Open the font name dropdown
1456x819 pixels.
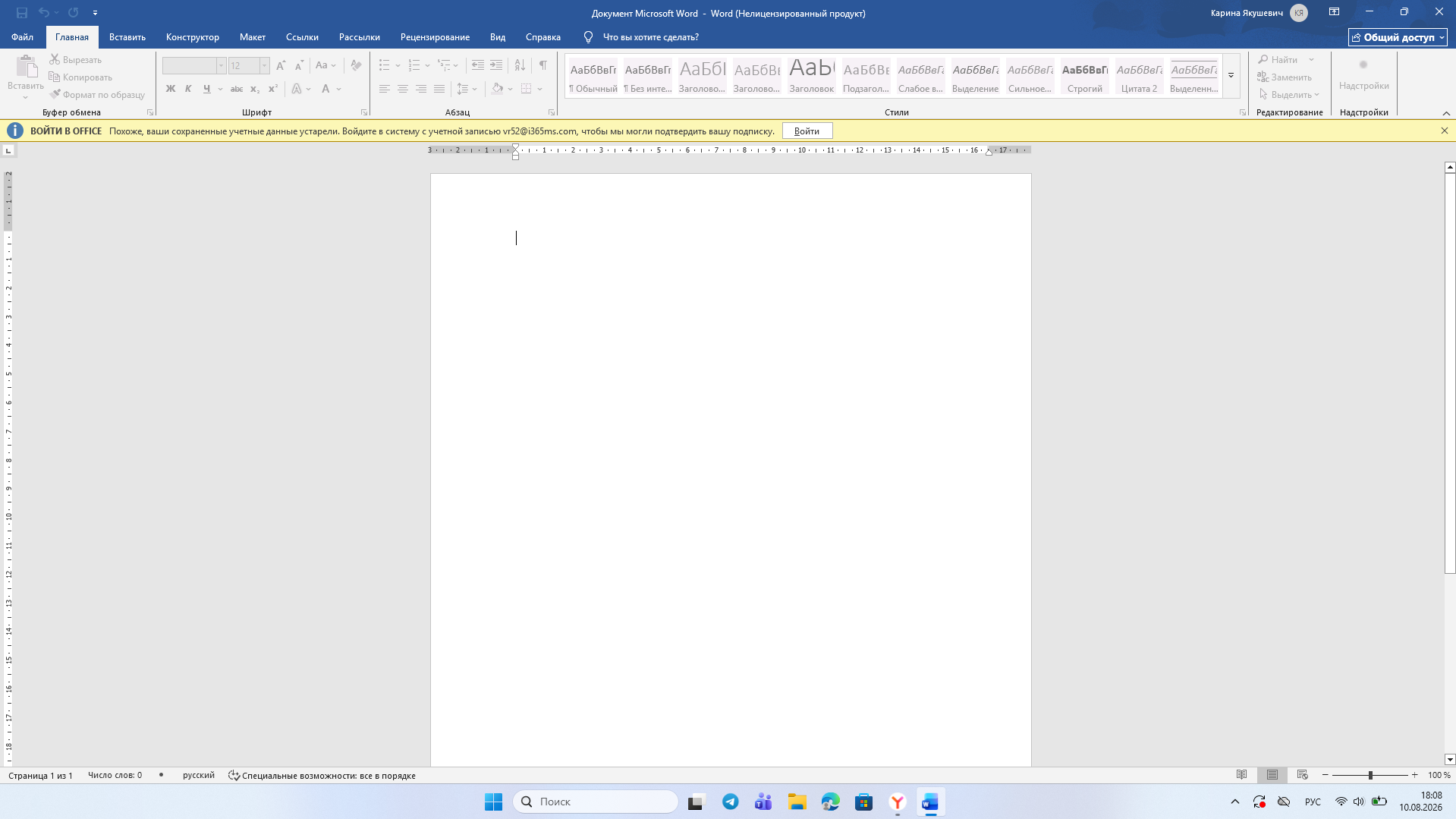[222, 65]
